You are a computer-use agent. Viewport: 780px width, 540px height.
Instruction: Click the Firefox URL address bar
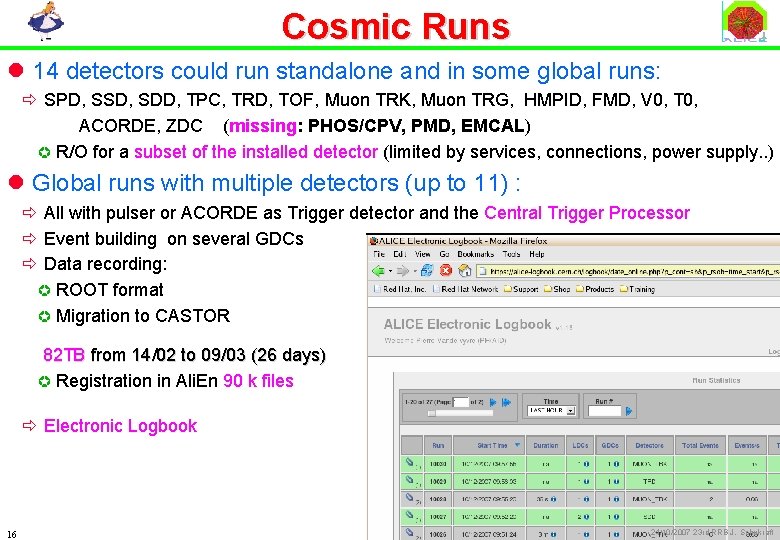[628, 271]
